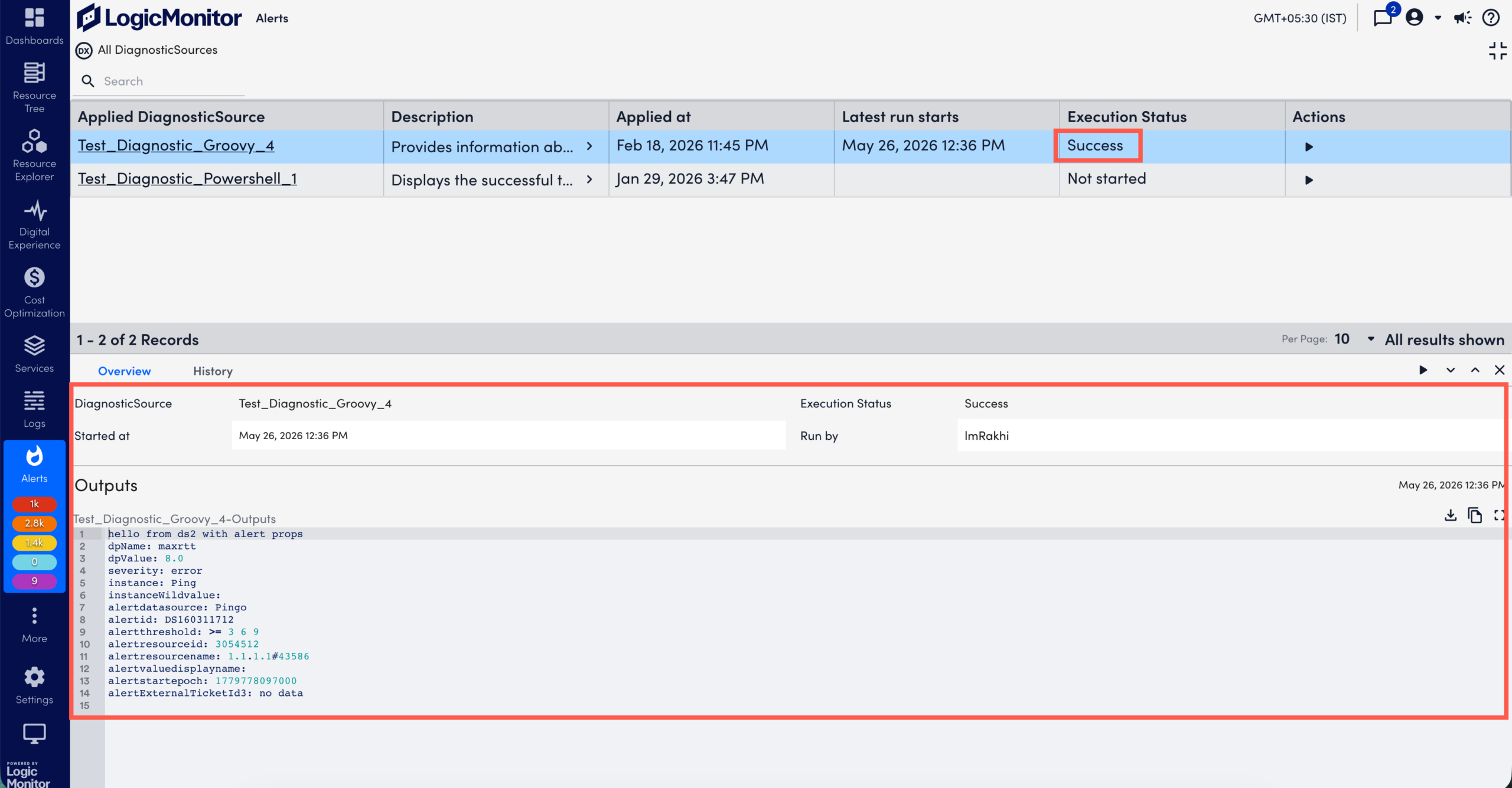Open Cost Optimization page
The height and width of the screenshot is (788, 1512).
pyautogui.click(x=34, y=292)
